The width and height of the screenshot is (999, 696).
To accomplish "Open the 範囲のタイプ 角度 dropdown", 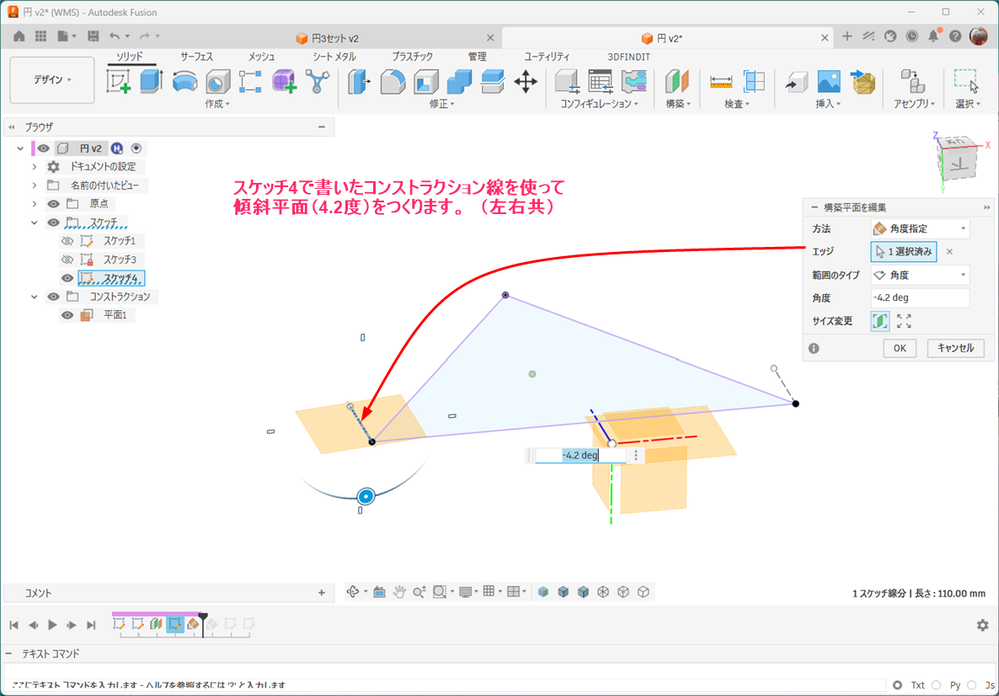I will pos(920,275).
